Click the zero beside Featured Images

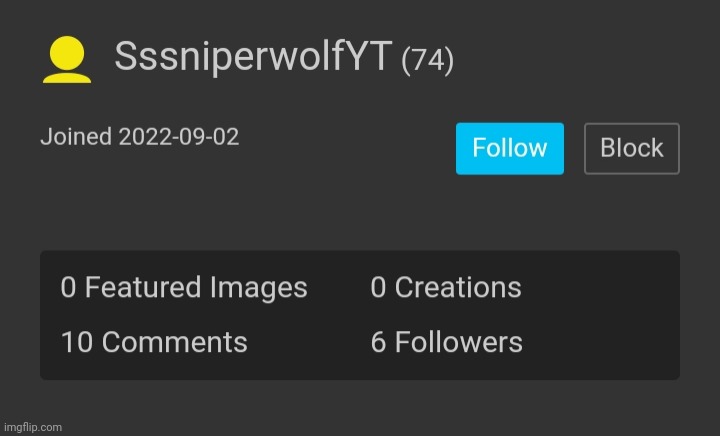[x=68, y=288]
